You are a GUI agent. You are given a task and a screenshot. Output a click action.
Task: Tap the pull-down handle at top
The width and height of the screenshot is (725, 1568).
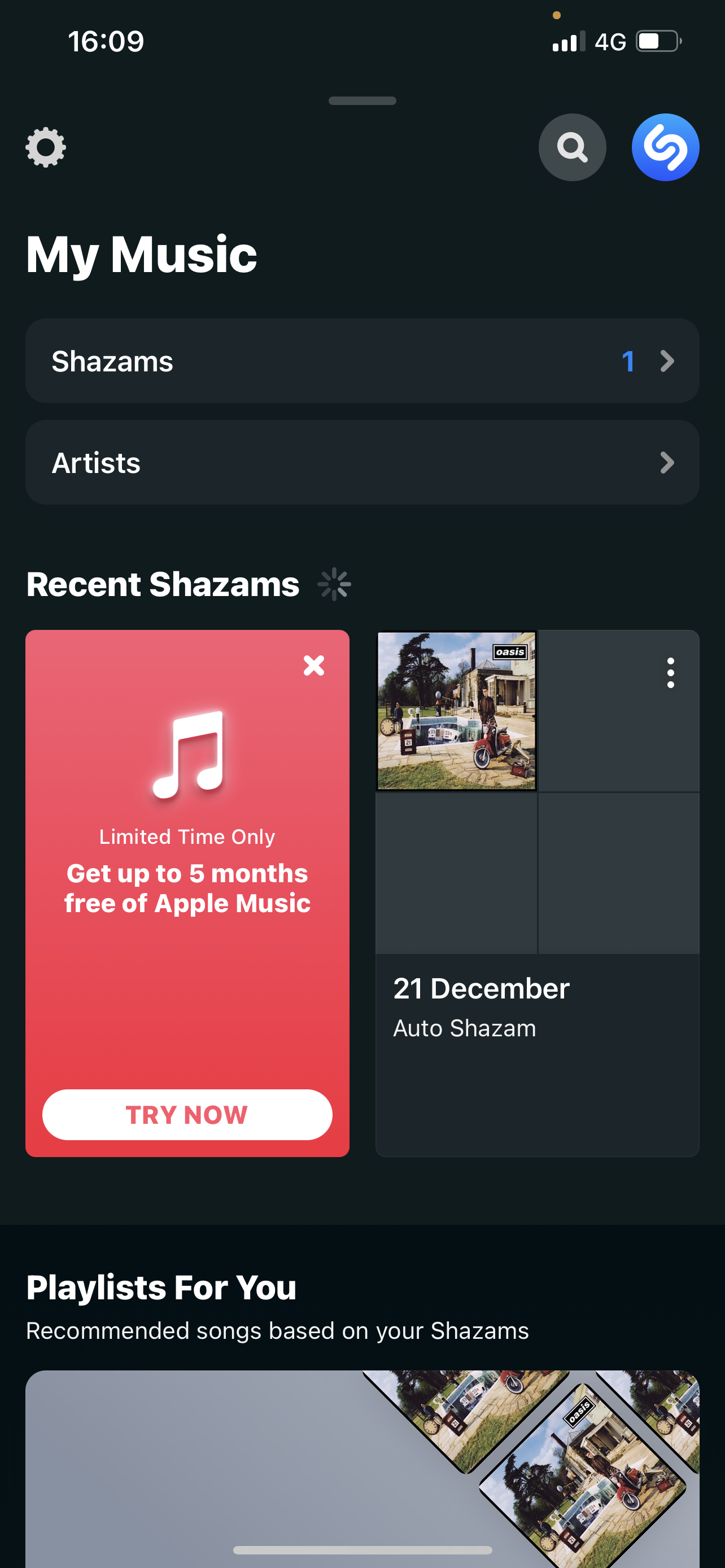(x=362, y=101)
